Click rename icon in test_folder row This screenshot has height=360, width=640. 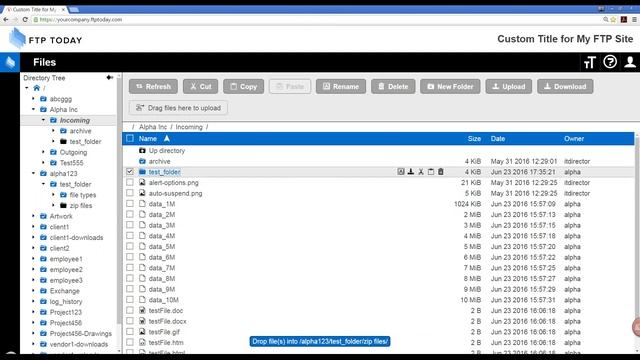pyautogui.click(x=401, y=172)
